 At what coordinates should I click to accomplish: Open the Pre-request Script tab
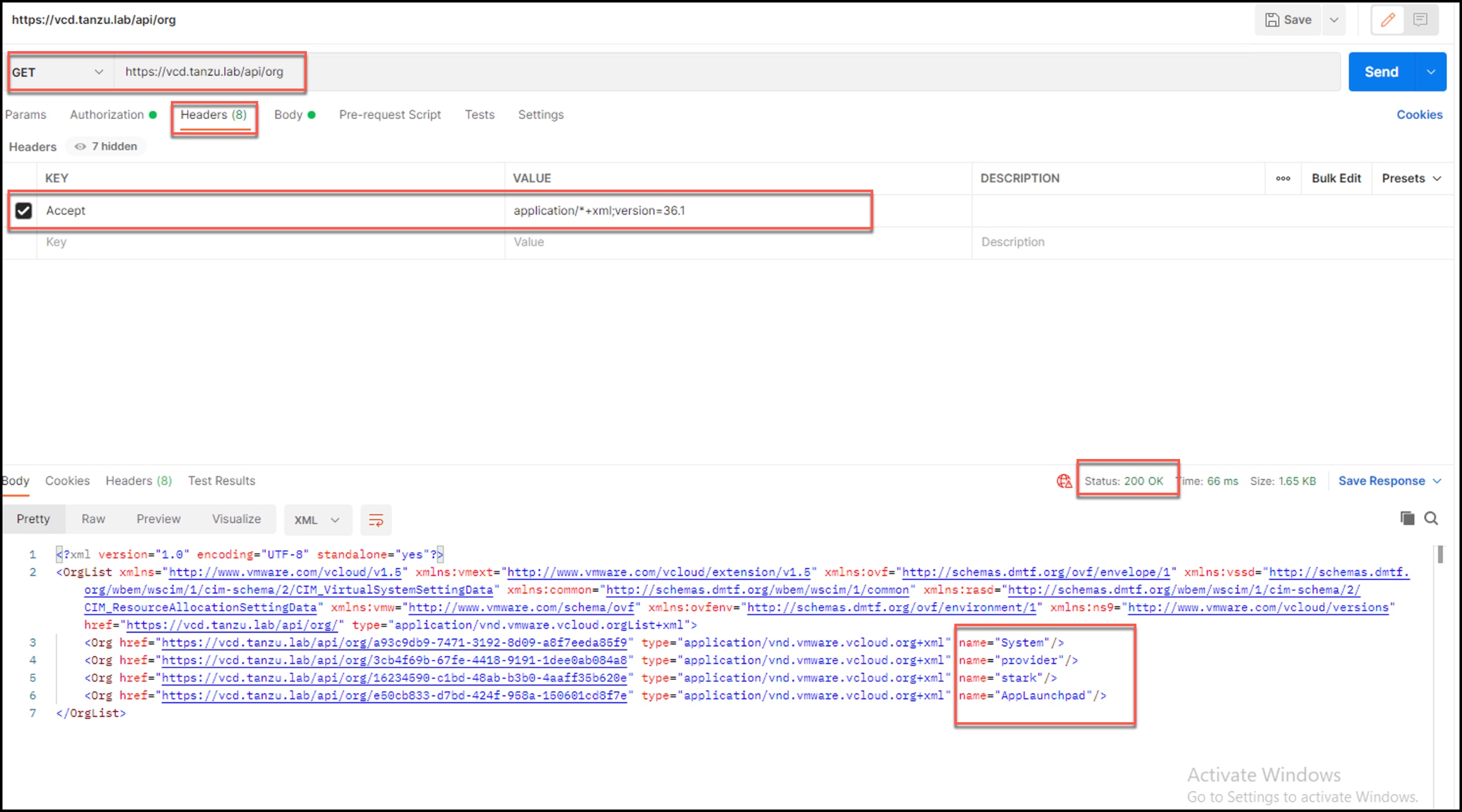click(x=390, y=115)
